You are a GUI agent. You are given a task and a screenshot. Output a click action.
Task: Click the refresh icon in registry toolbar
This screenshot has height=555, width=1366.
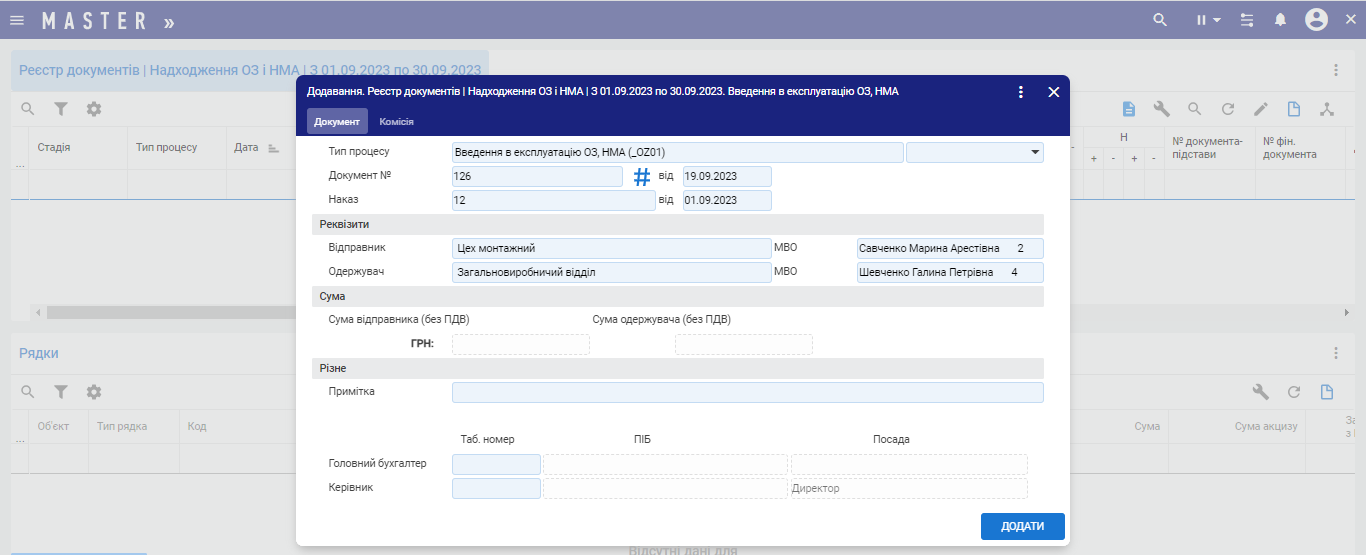1228,109
